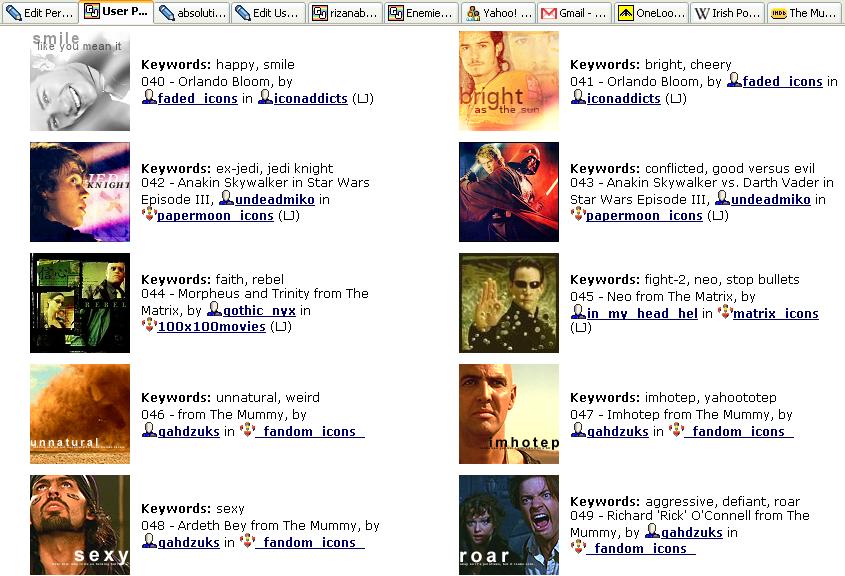Click user icon beside faded_icons in entry 040

tap(149, 98)
